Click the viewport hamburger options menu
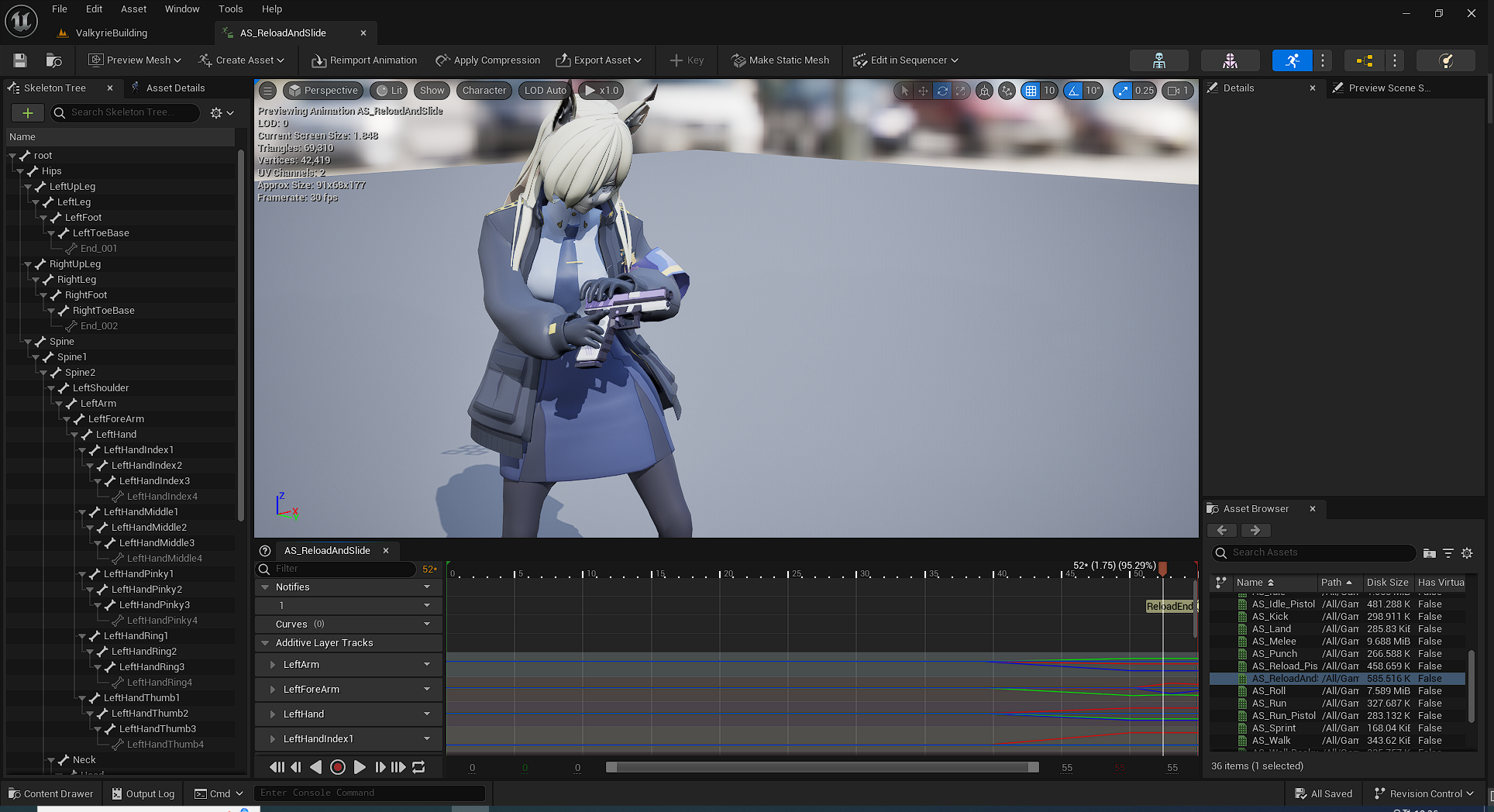The width and height of the screenshot is (1494, 812). (267, 91)
